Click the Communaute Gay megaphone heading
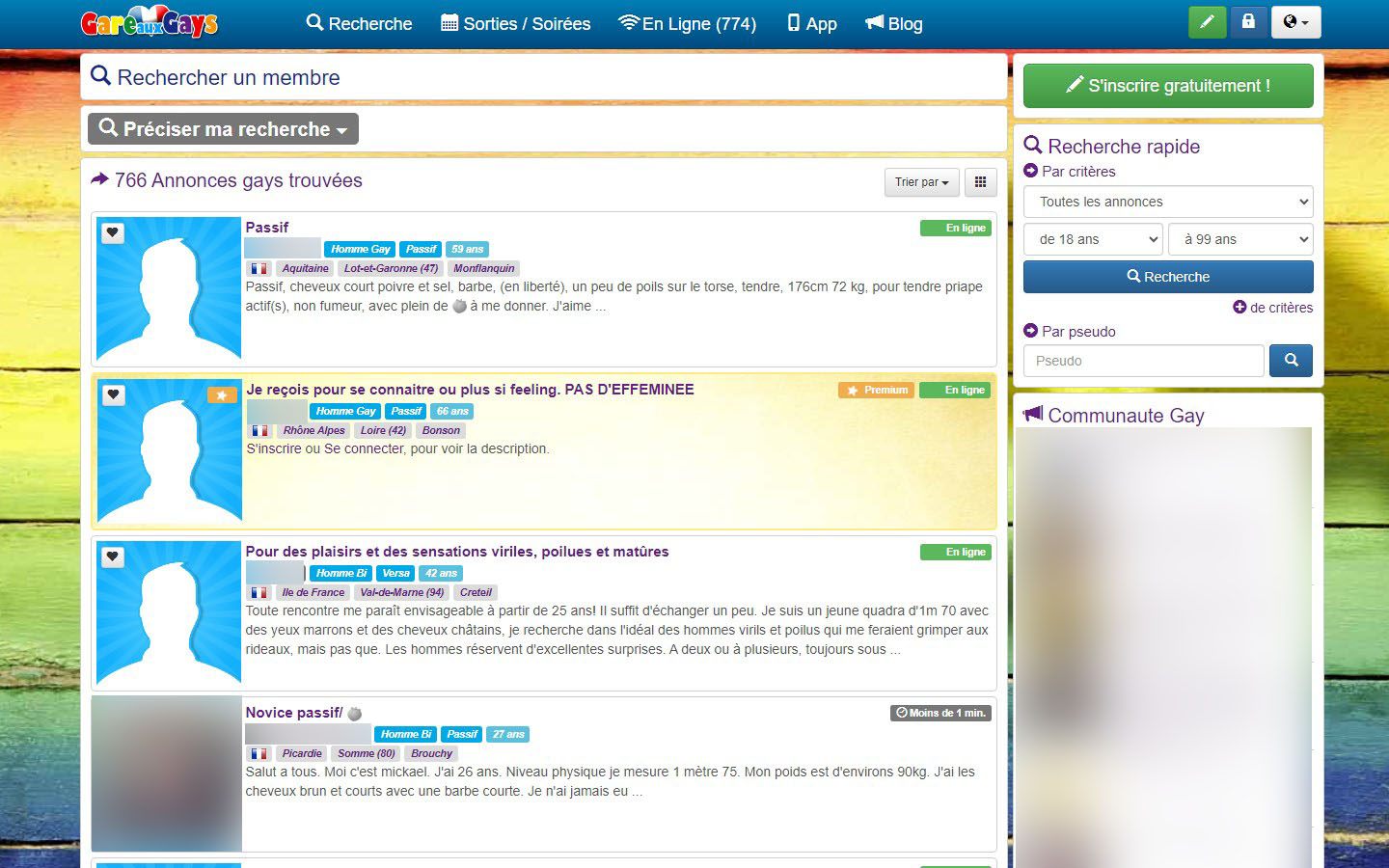1389x868 pixels. (1114, 416)
